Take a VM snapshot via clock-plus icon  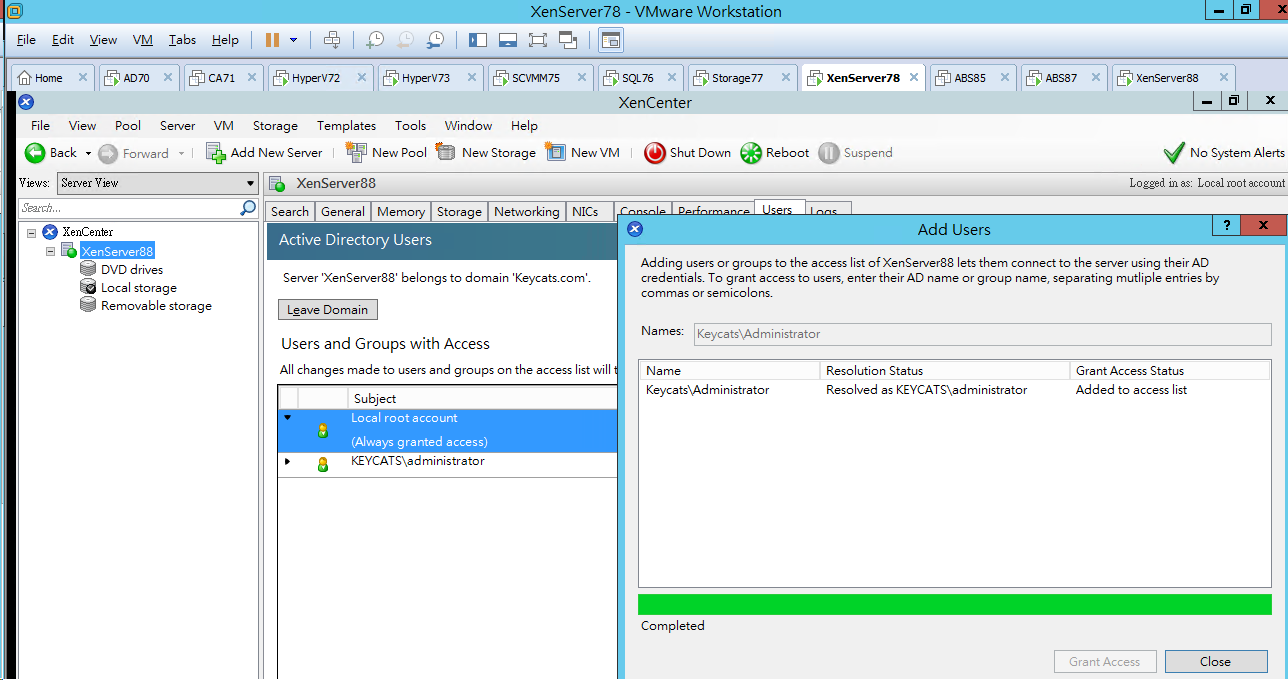coord(374,40)
